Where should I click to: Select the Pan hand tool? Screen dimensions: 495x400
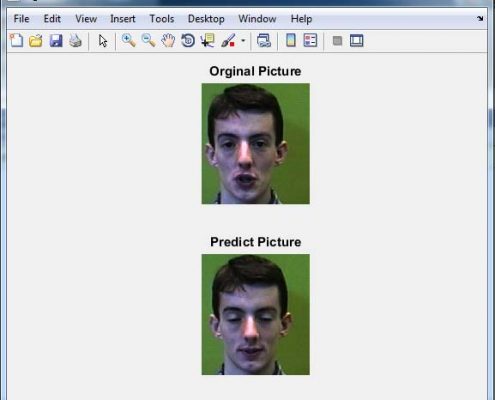tap(168, 41)
